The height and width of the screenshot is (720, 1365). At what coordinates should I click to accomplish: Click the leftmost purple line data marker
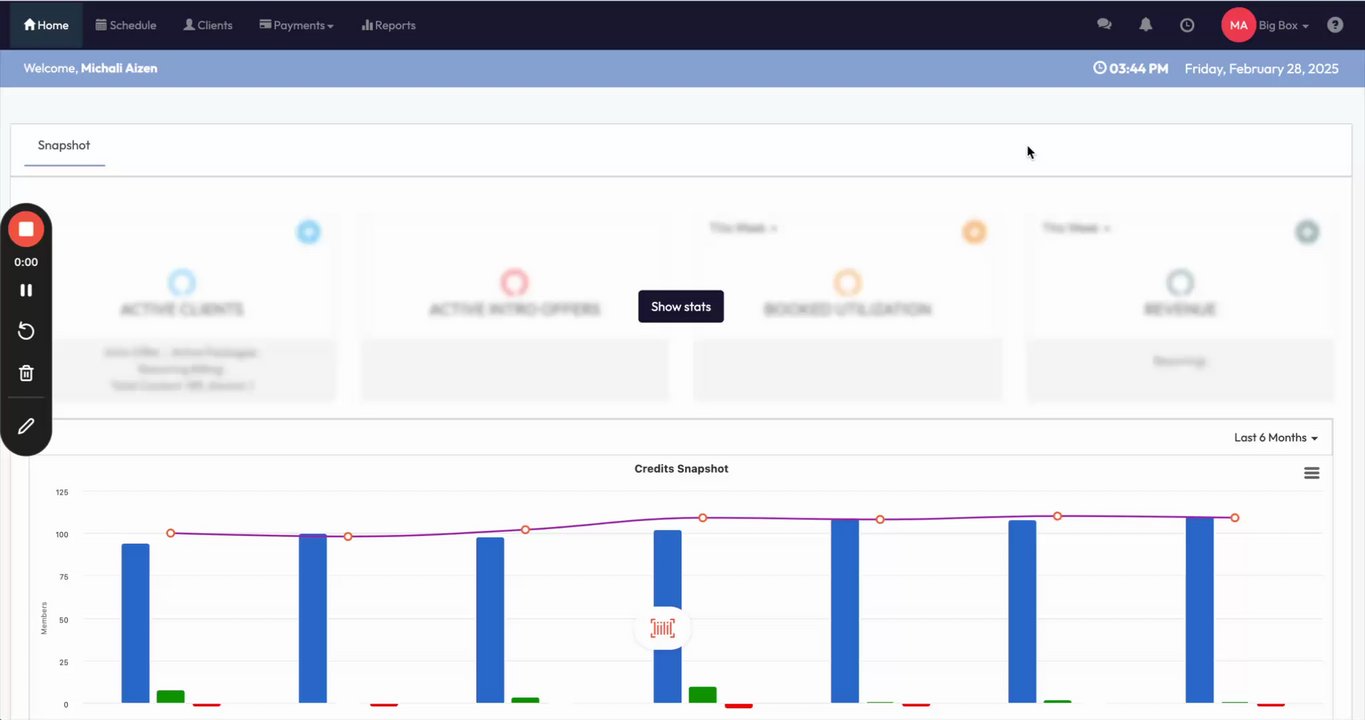(x=171, y=533)
